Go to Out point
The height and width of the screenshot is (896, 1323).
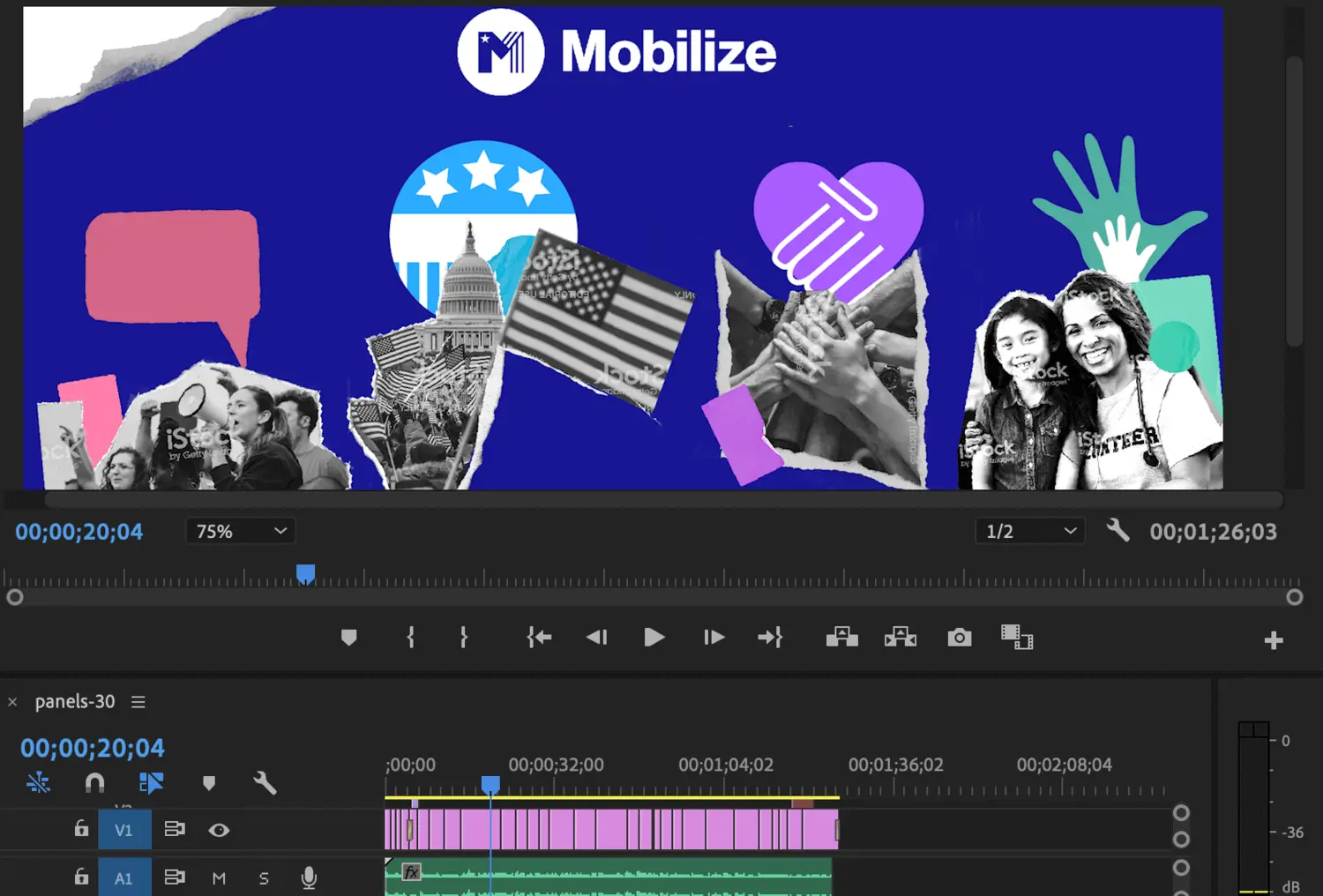click(770, 637)
